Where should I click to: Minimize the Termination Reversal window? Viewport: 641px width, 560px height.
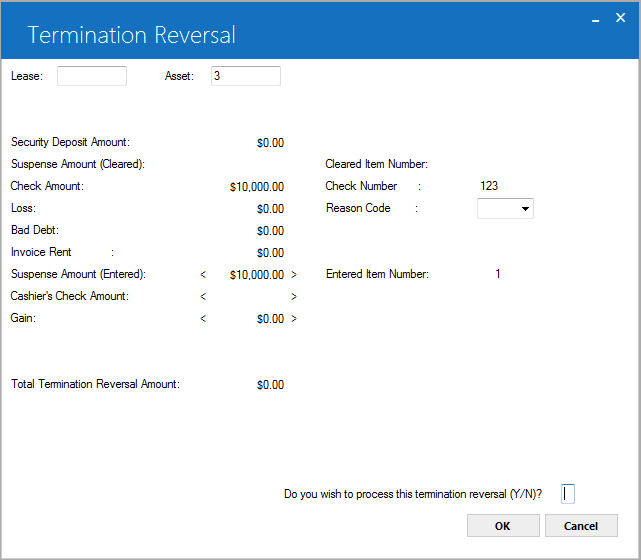(x=596, y=19)
